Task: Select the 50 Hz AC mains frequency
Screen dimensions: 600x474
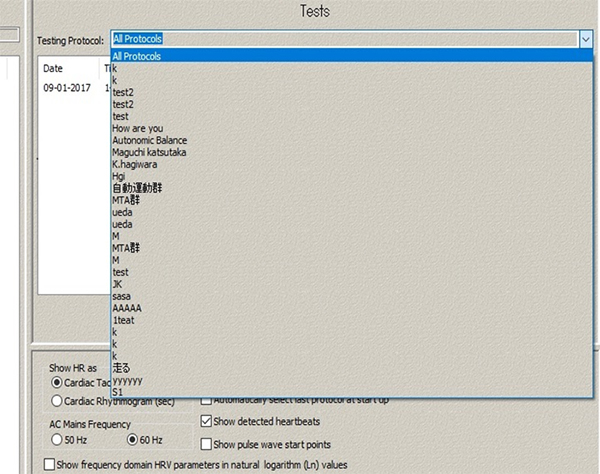Action: (56, 440)
